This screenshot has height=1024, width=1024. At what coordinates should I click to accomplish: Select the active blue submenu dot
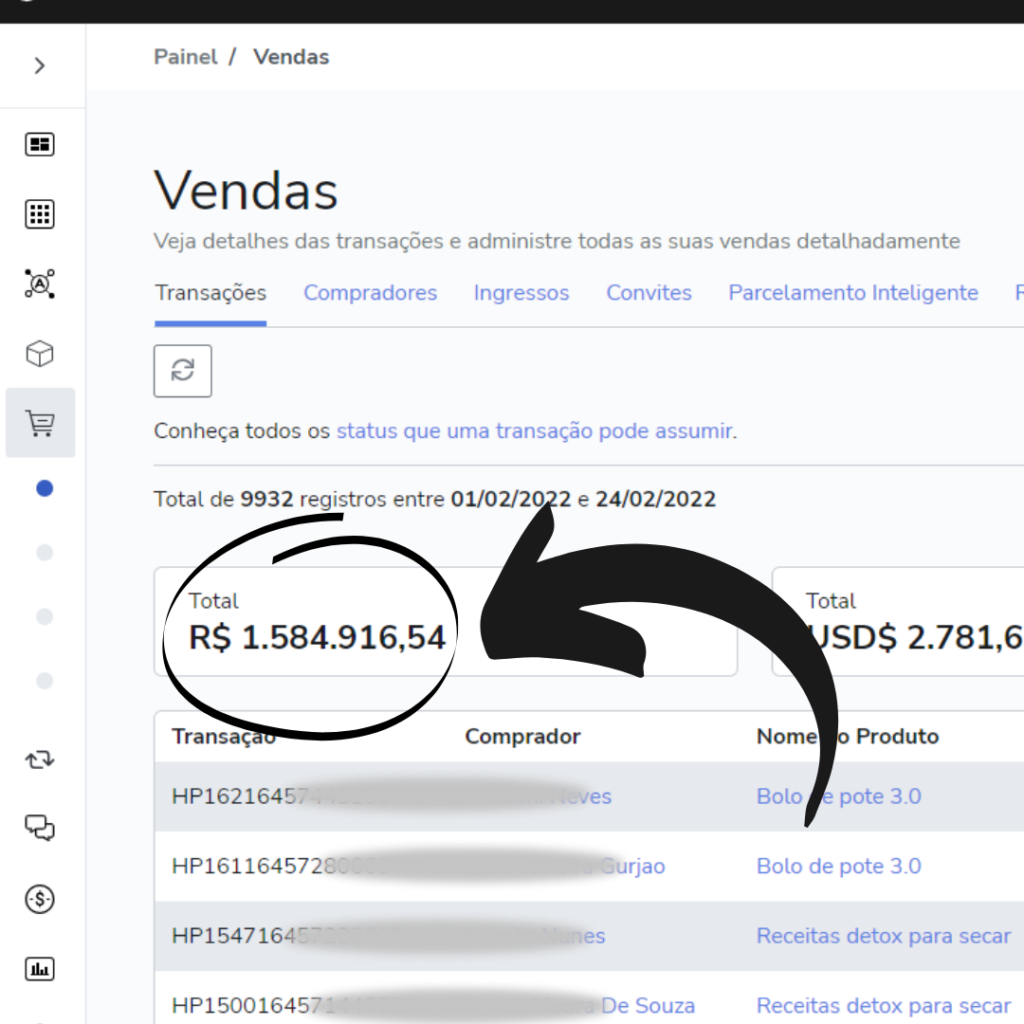(x=44, y=489)
